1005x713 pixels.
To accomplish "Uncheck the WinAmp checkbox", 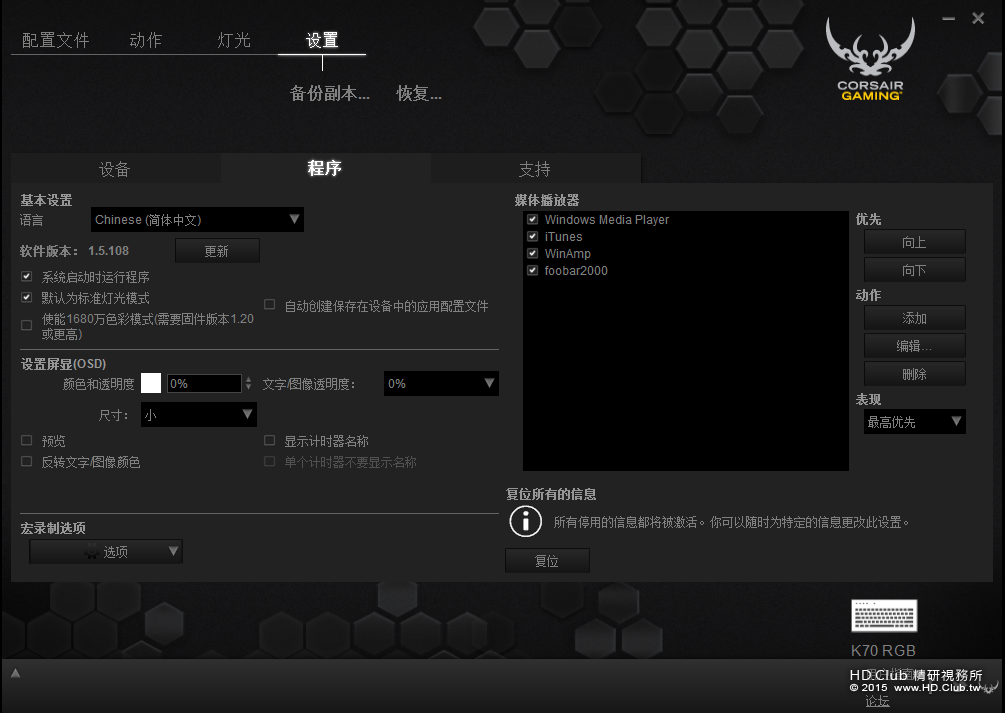I will point(532,253).
